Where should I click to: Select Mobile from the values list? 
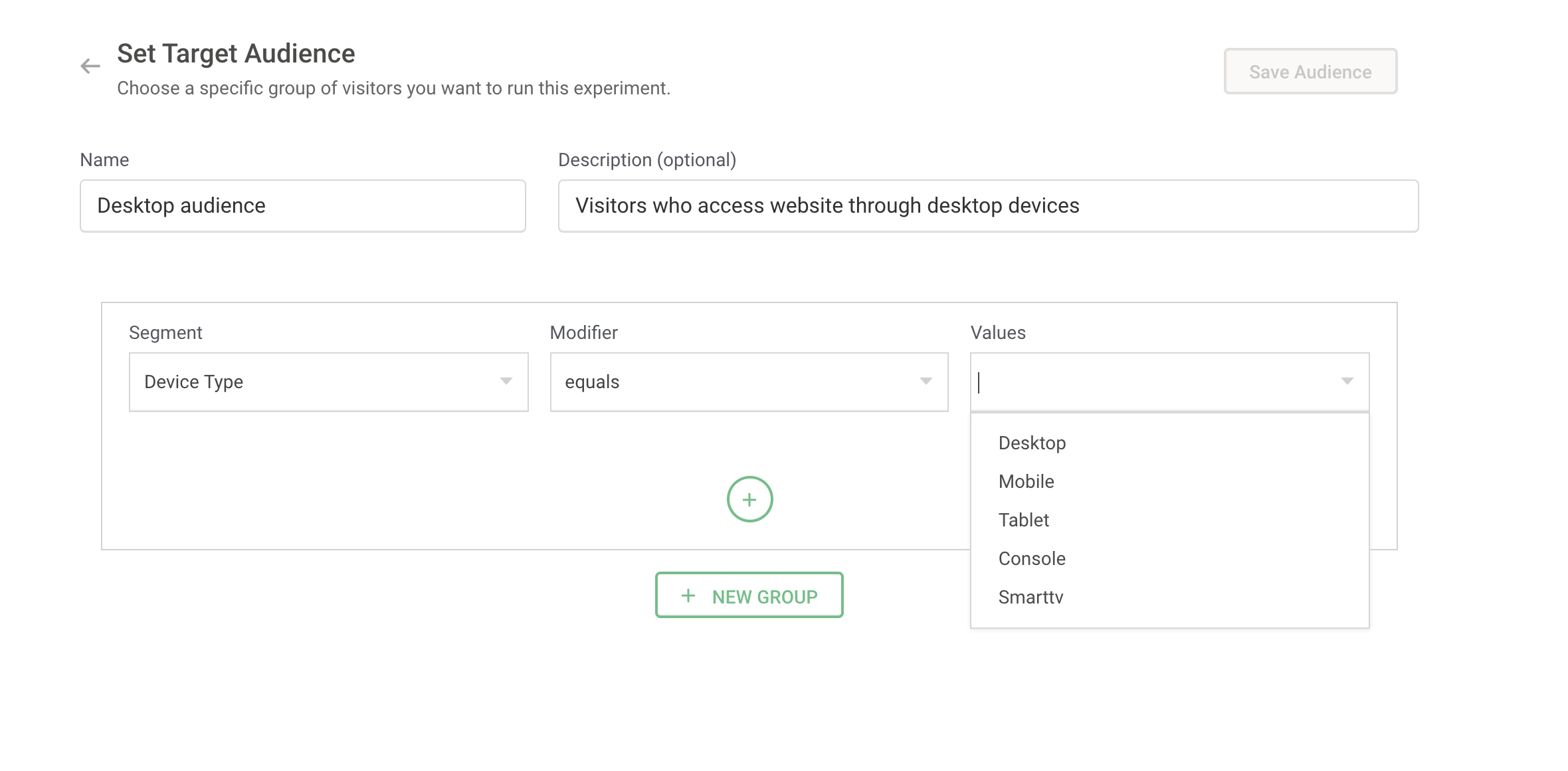coord(1026,482)
